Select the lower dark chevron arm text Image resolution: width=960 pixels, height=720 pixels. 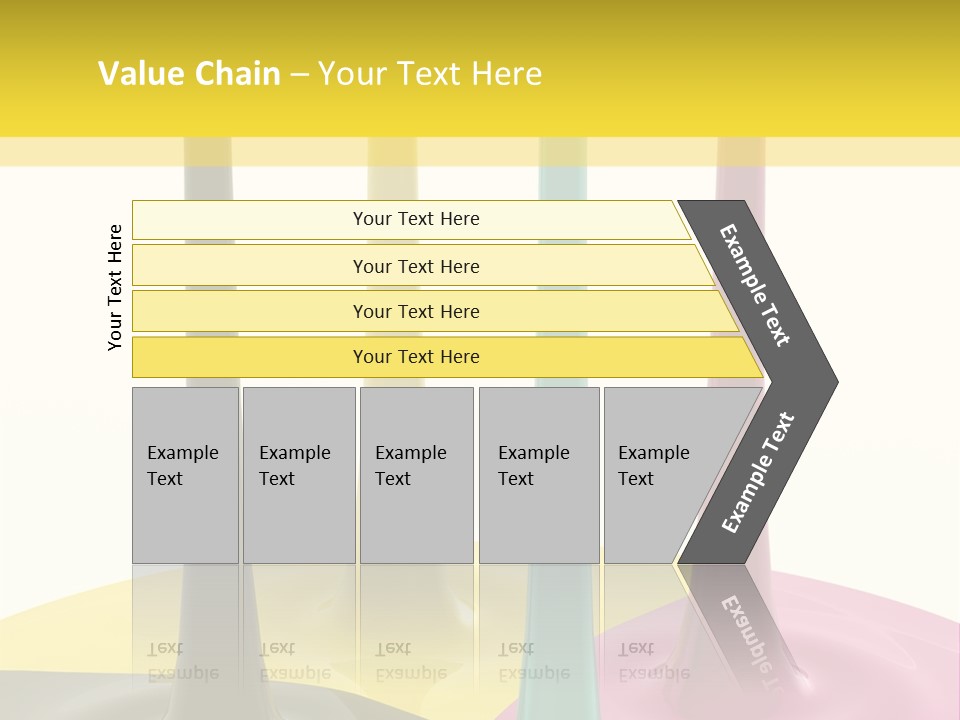click(x=757, y=473)
